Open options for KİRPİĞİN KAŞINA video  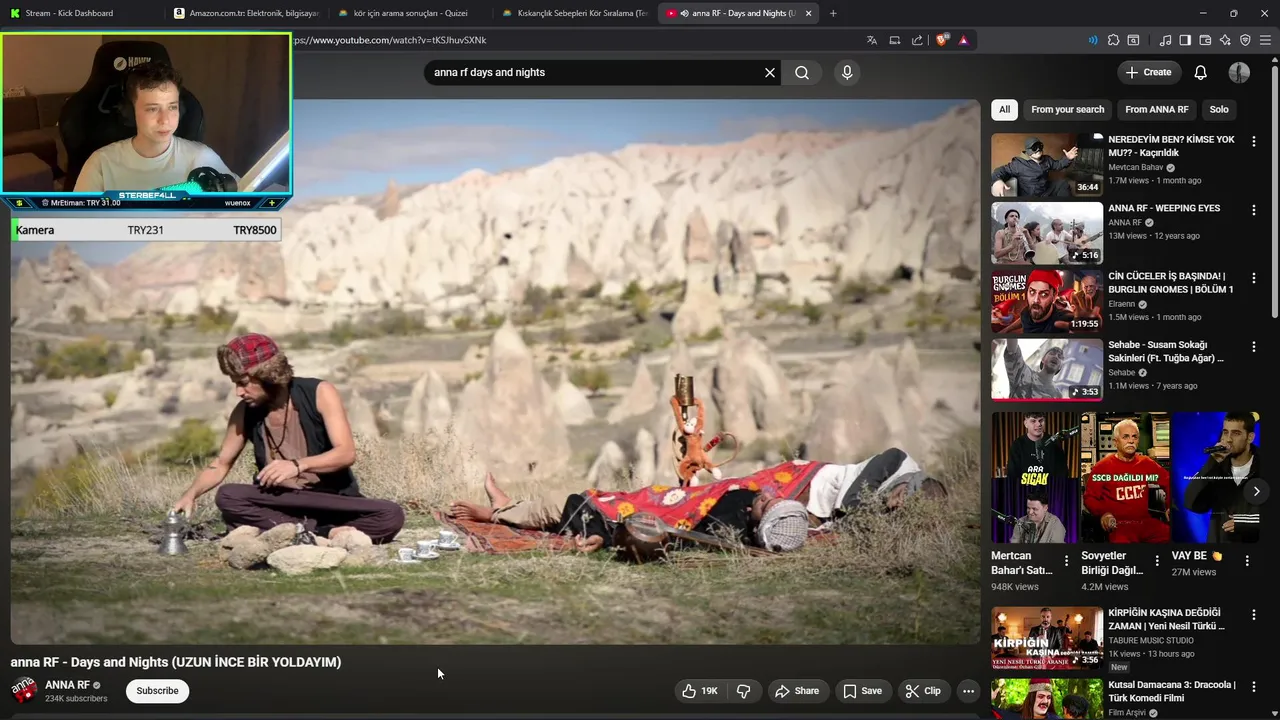(1253, 615)
